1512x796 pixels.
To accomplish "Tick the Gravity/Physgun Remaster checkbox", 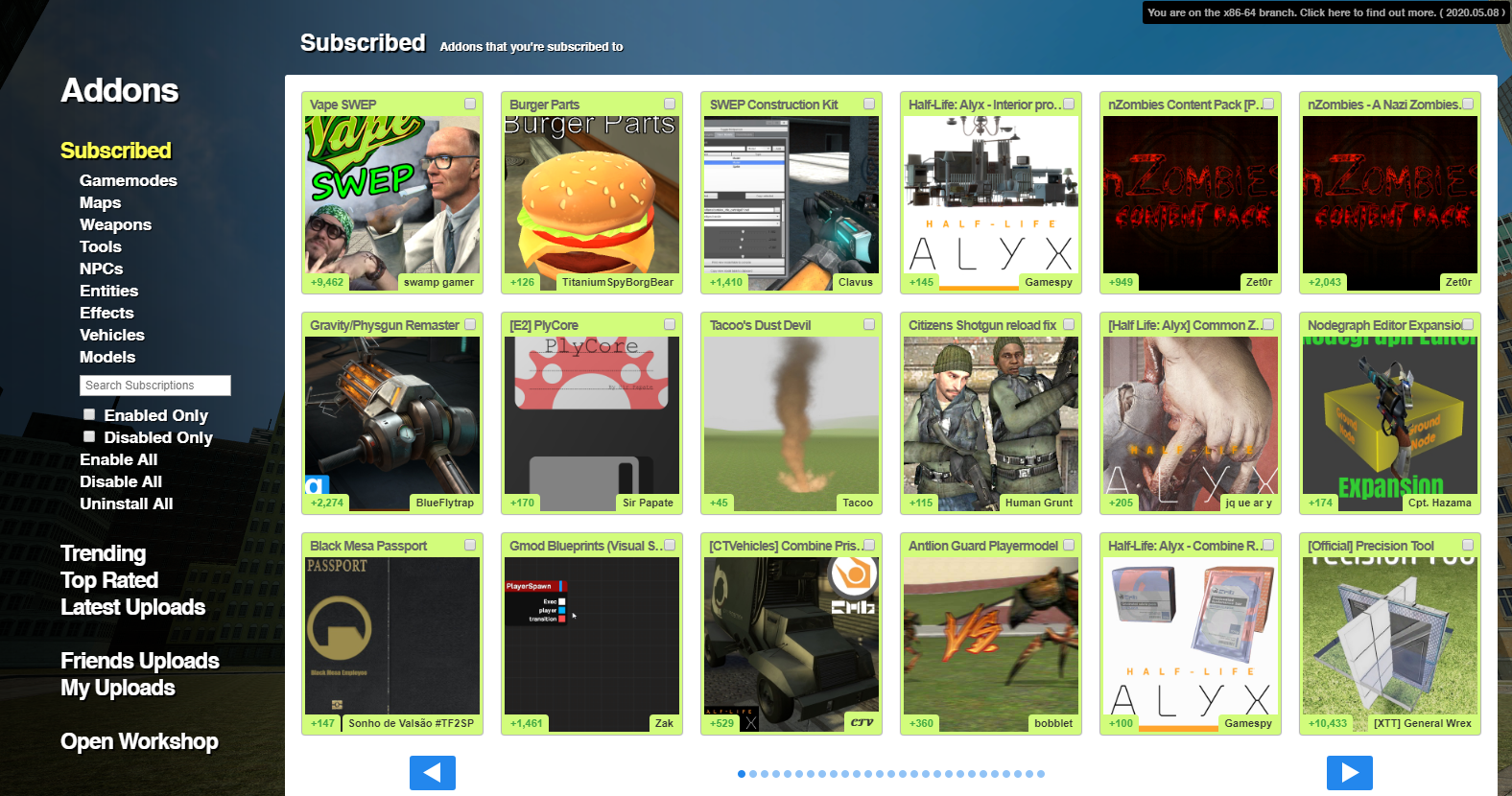I will click(470, 324).
